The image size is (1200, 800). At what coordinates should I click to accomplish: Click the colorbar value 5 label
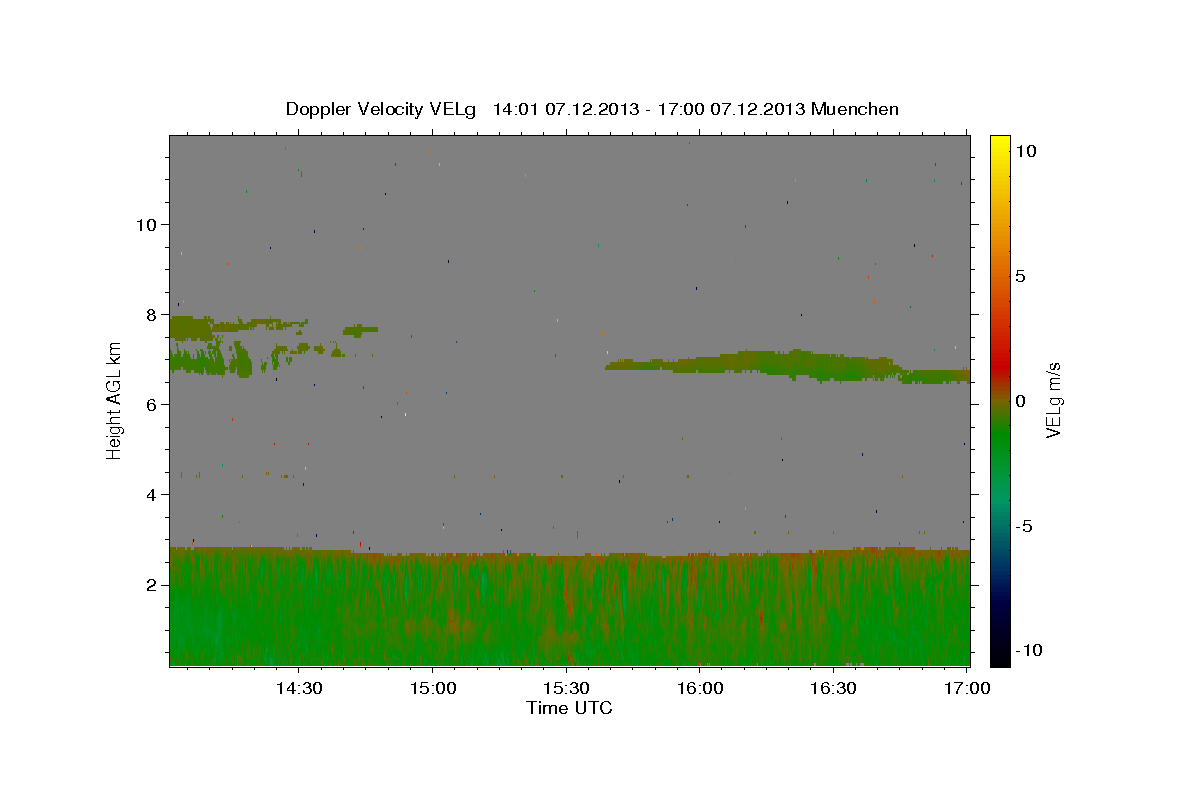click(1020, 276)
